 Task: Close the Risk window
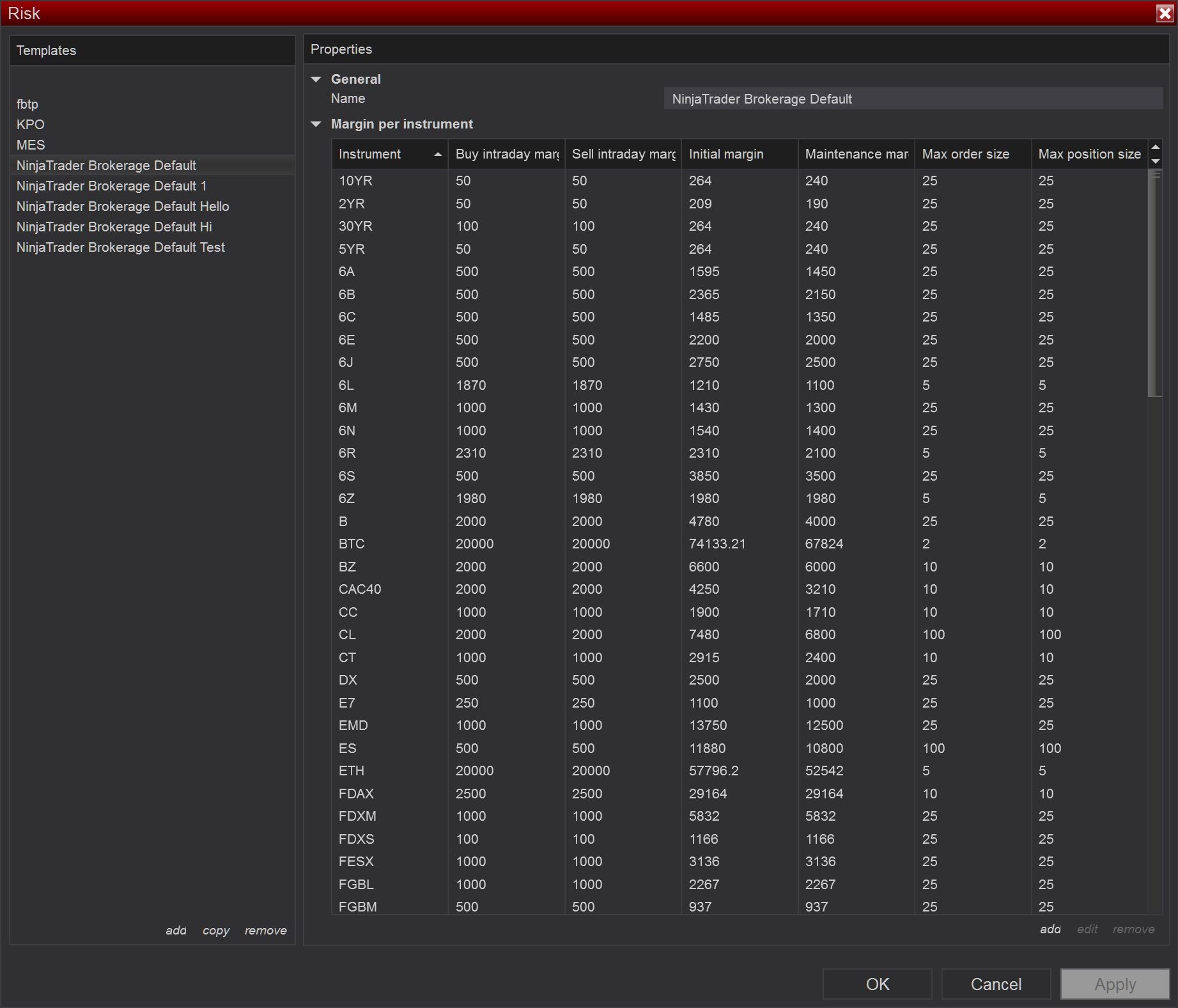(1165, 13)
